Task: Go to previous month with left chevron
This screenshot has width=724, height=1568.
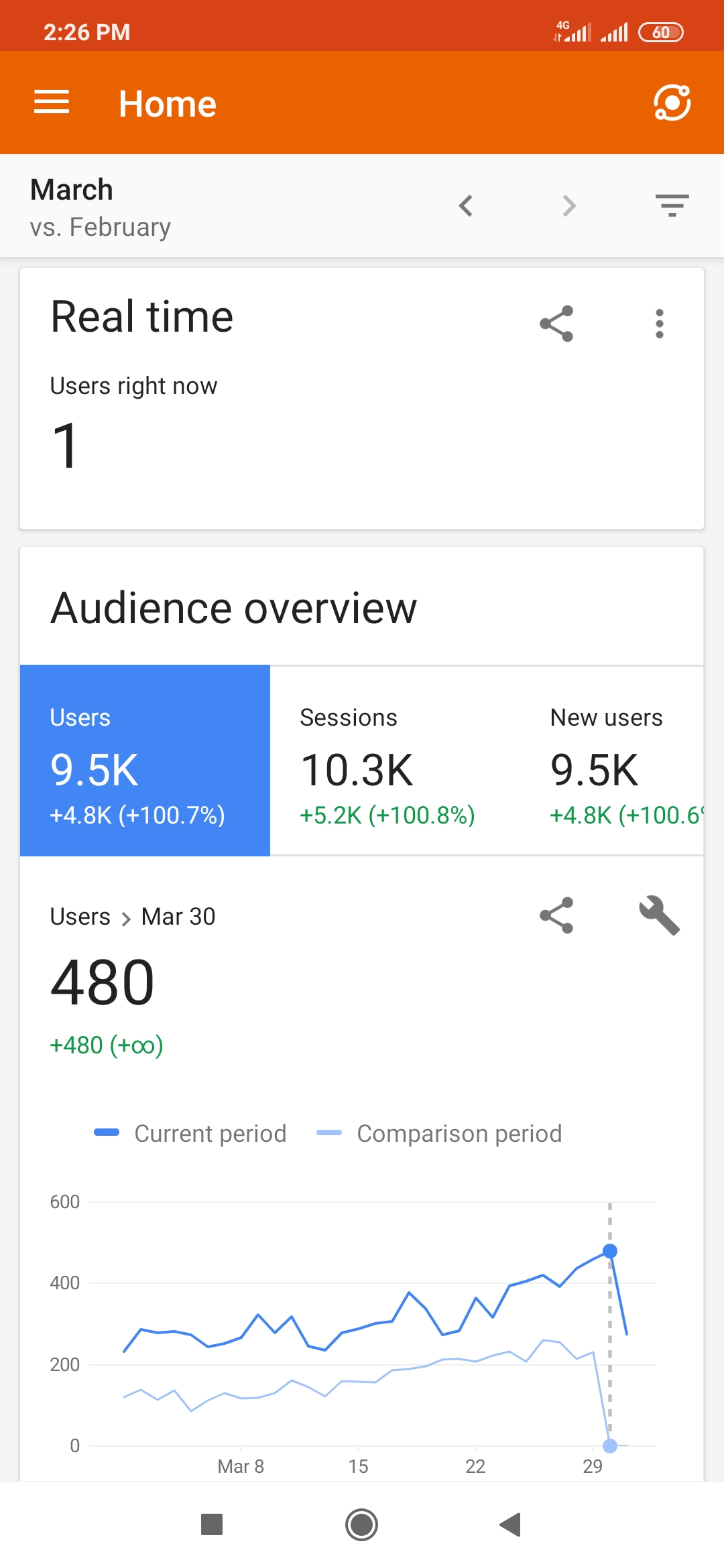Action: click(x=466, y=206)
